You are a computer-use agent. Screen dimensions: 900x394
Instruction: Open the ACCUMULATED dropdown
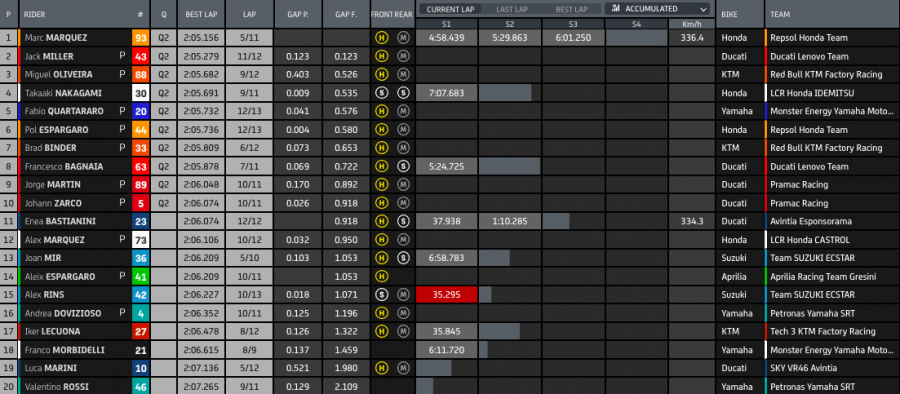coord(657,9)
